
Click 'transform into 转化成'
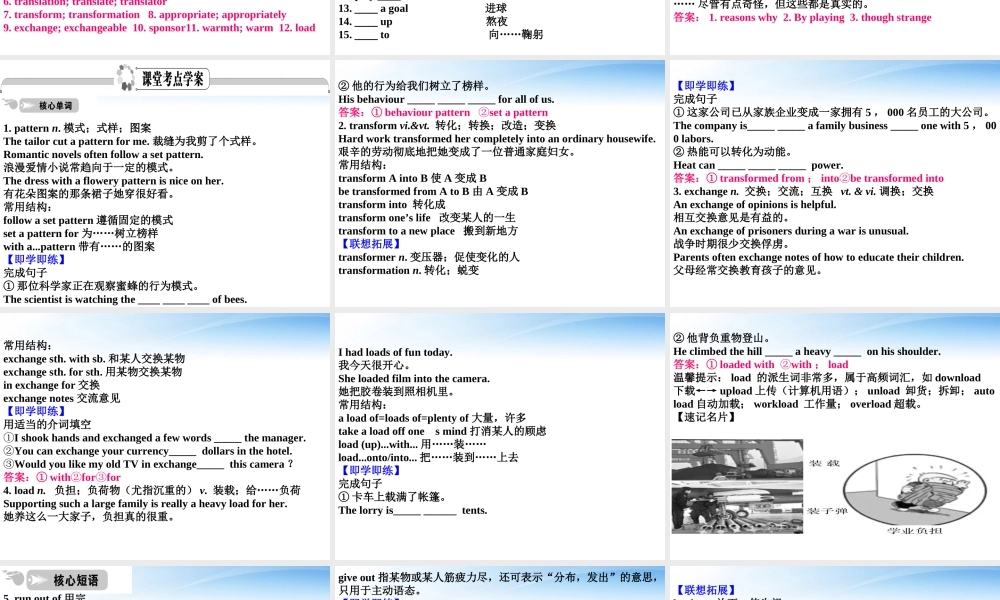coord(392,205)
